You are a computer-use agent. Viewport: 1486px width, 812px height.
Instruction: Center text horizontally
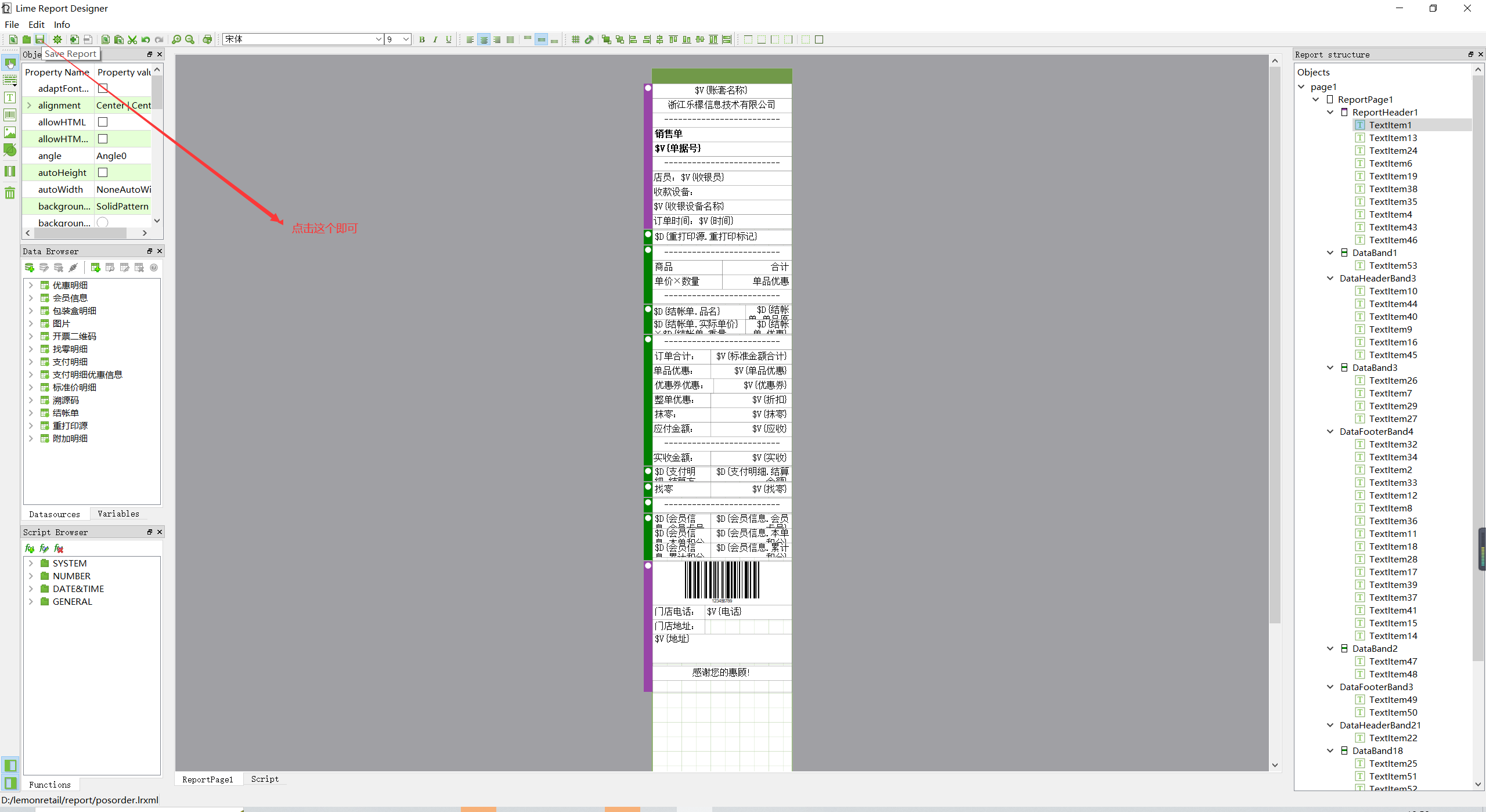pos(484,39)
